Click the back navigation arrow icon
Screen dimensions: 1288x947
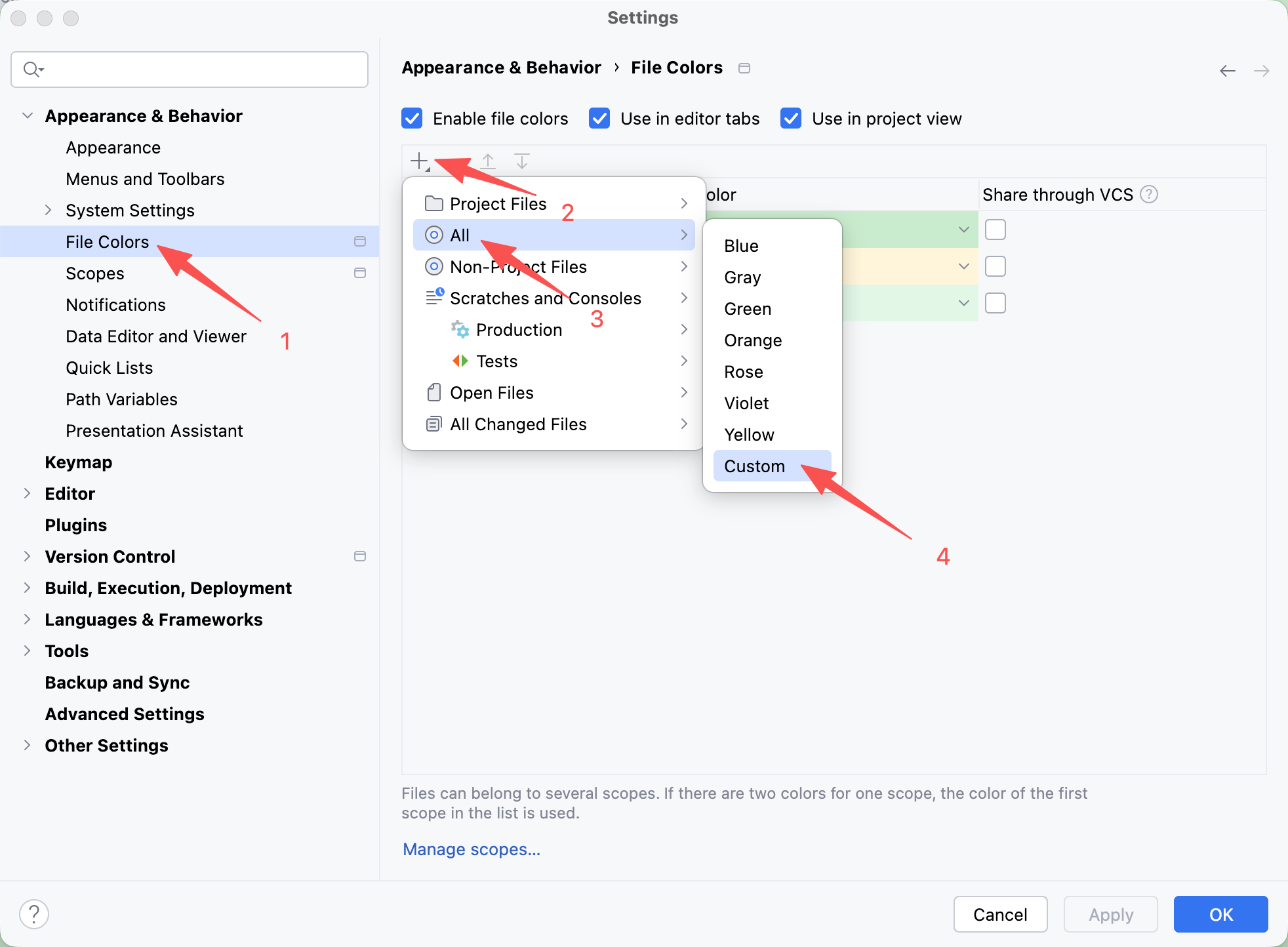click(1227, 70)
